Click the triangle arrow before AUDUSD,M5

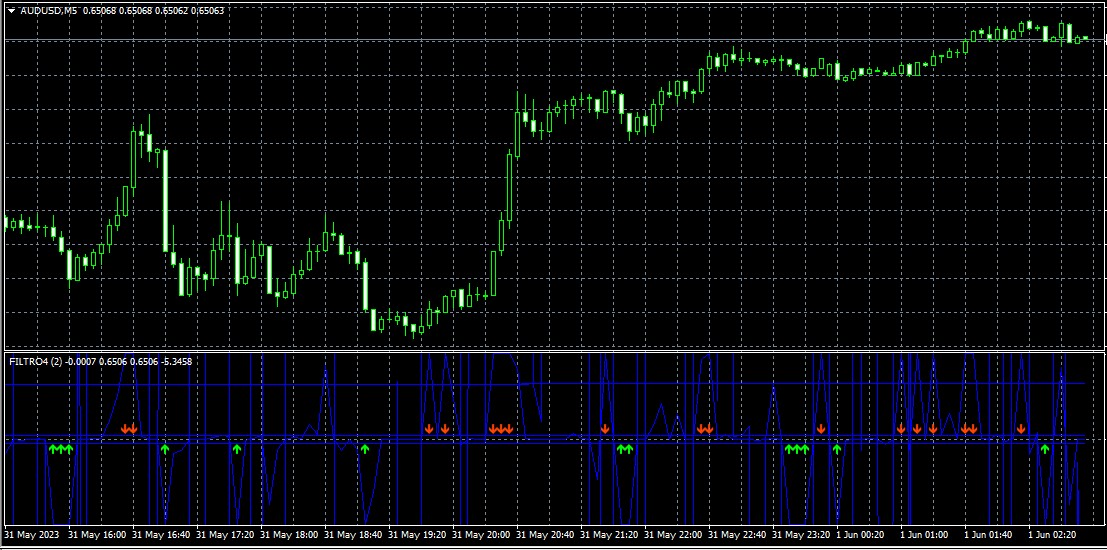point(12,11)
